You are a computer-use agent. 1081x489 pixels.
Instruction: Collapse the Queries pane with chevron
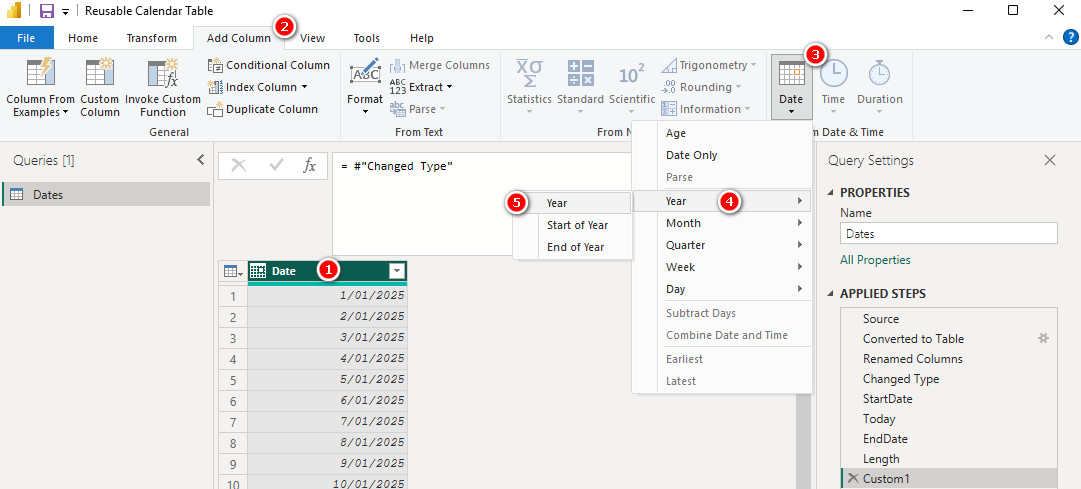pyautogui.click(x=200, y=160)
